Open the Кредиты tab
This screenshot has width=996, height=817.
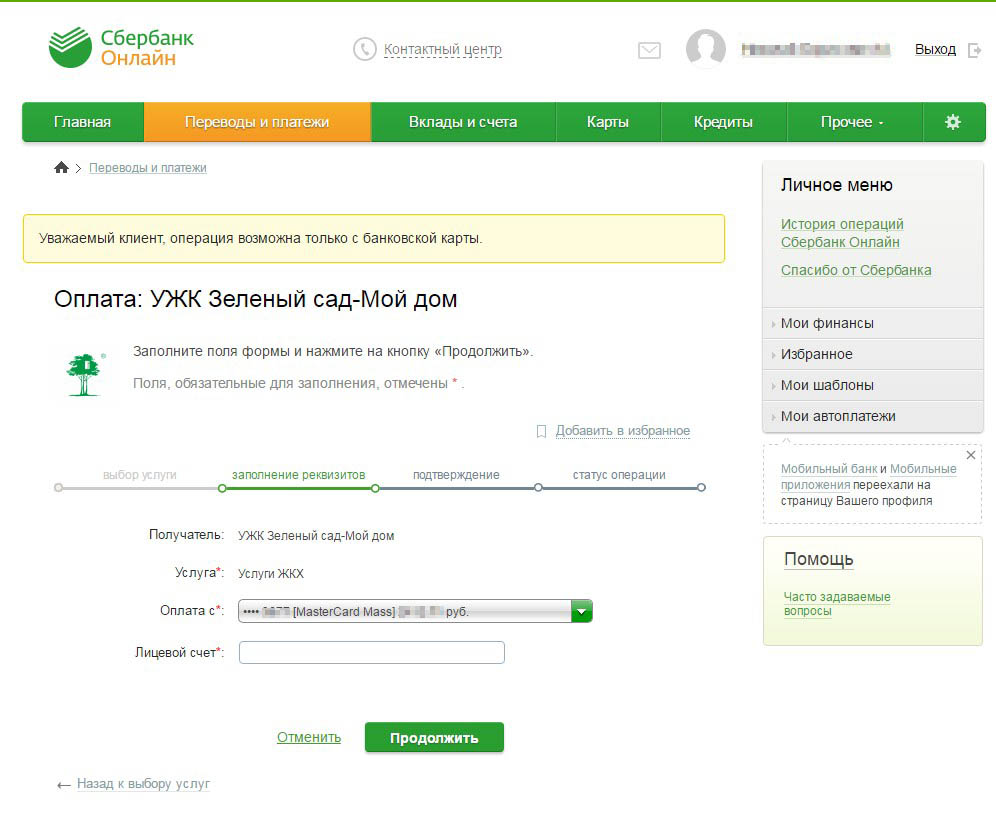pos(723,122)
